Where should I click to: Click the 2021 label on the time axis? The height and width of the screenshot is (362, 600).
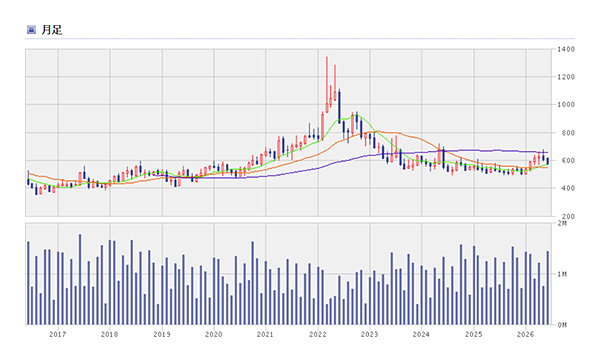265,334
